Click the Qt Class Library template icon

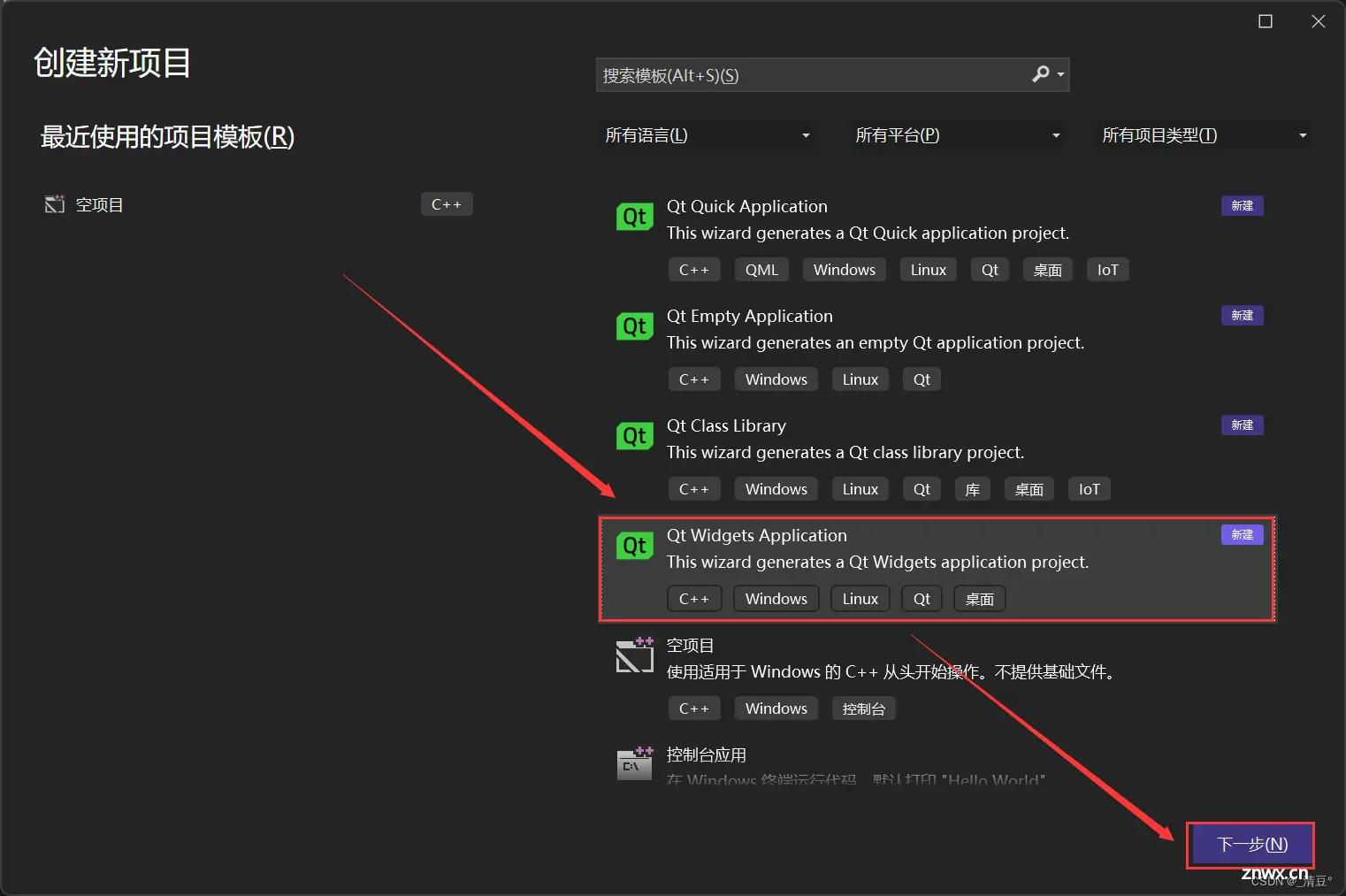[x=635, y=436]
